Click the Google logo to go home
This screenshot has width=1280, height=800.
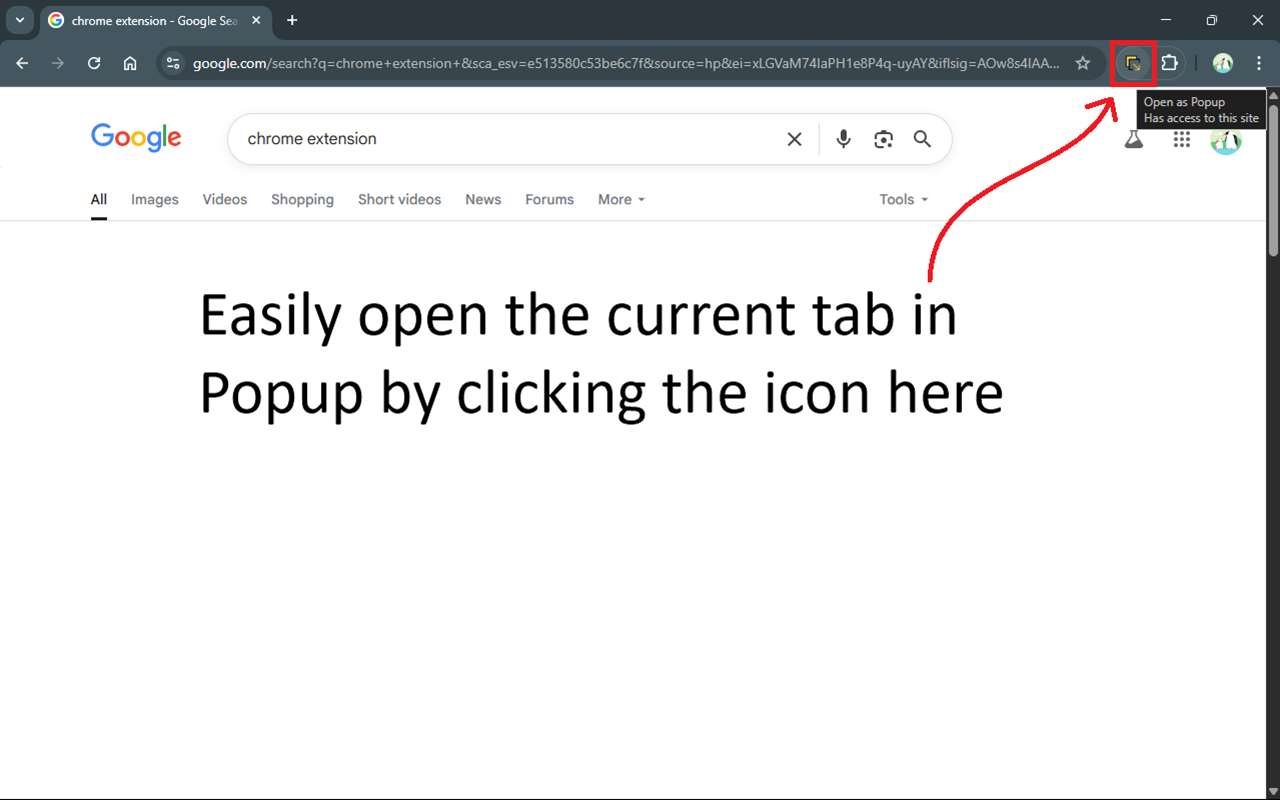coord(136,138)
